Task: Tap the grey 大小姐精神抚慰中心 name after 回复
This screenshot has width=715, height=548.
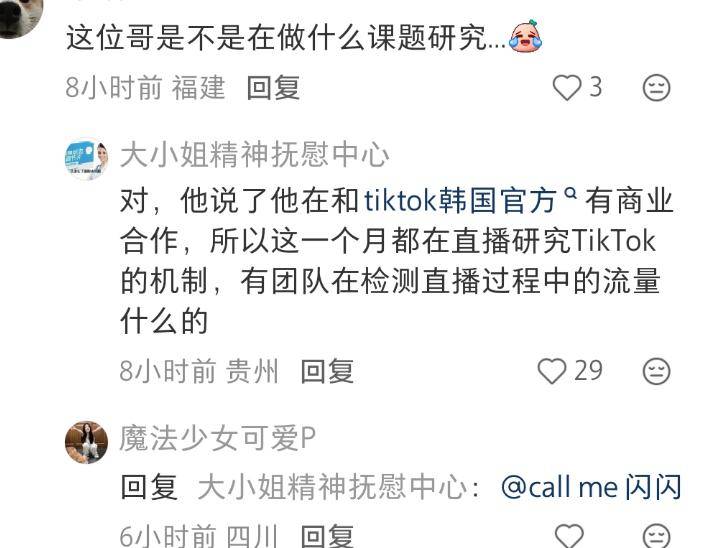Action: [332, 487]
